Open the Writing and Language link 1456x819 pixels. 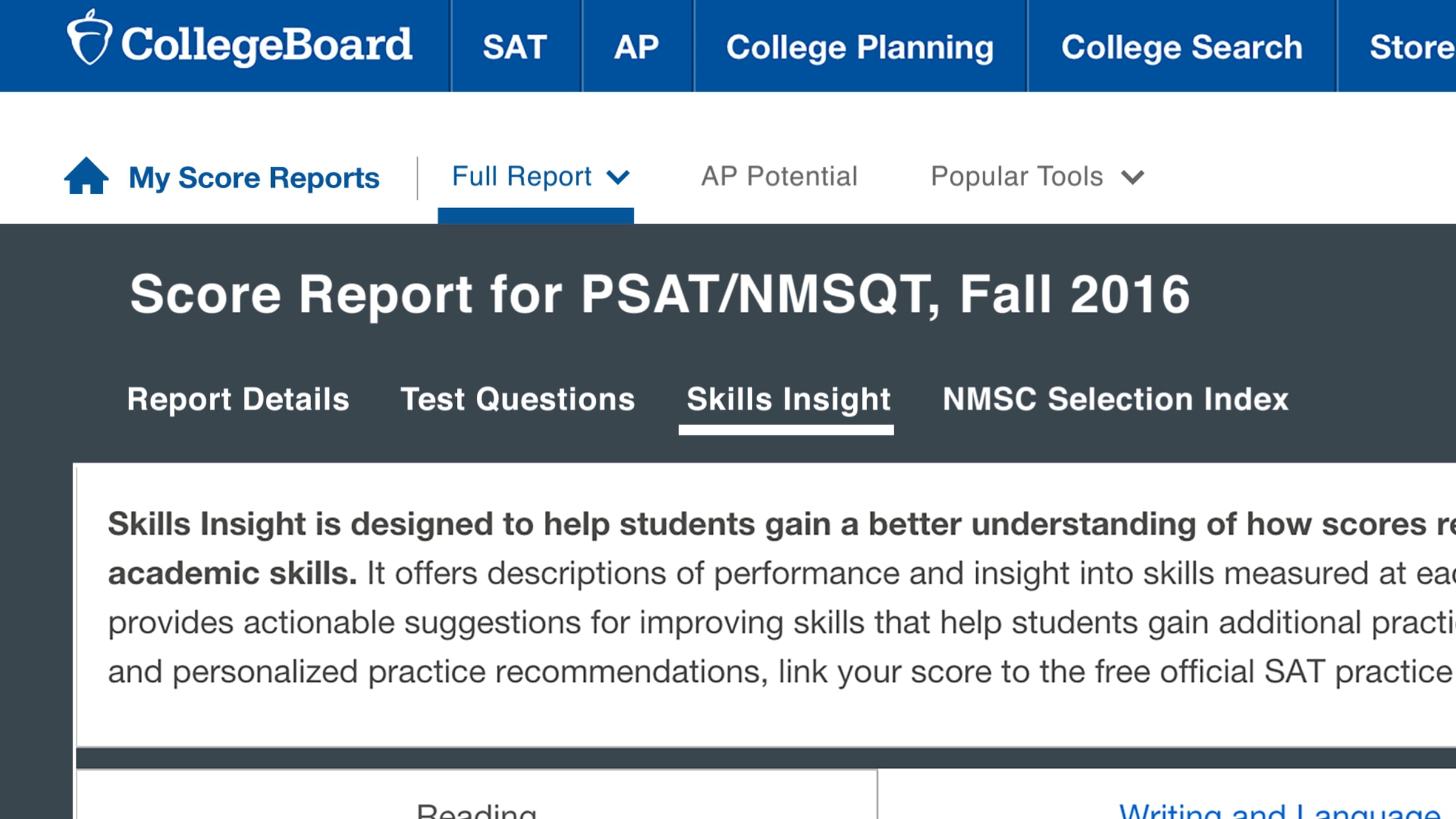pos(1279,810)
